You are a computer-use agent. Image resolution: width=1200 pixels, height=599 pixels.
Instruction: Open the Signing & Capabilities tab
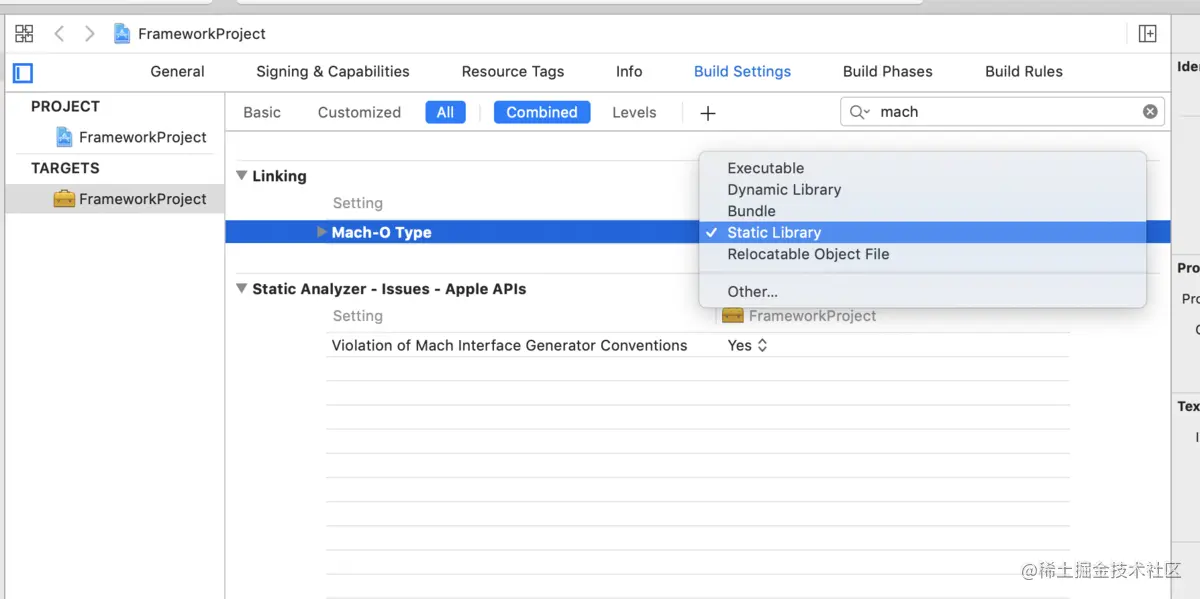pyautogui.click(x=333, y=72)
